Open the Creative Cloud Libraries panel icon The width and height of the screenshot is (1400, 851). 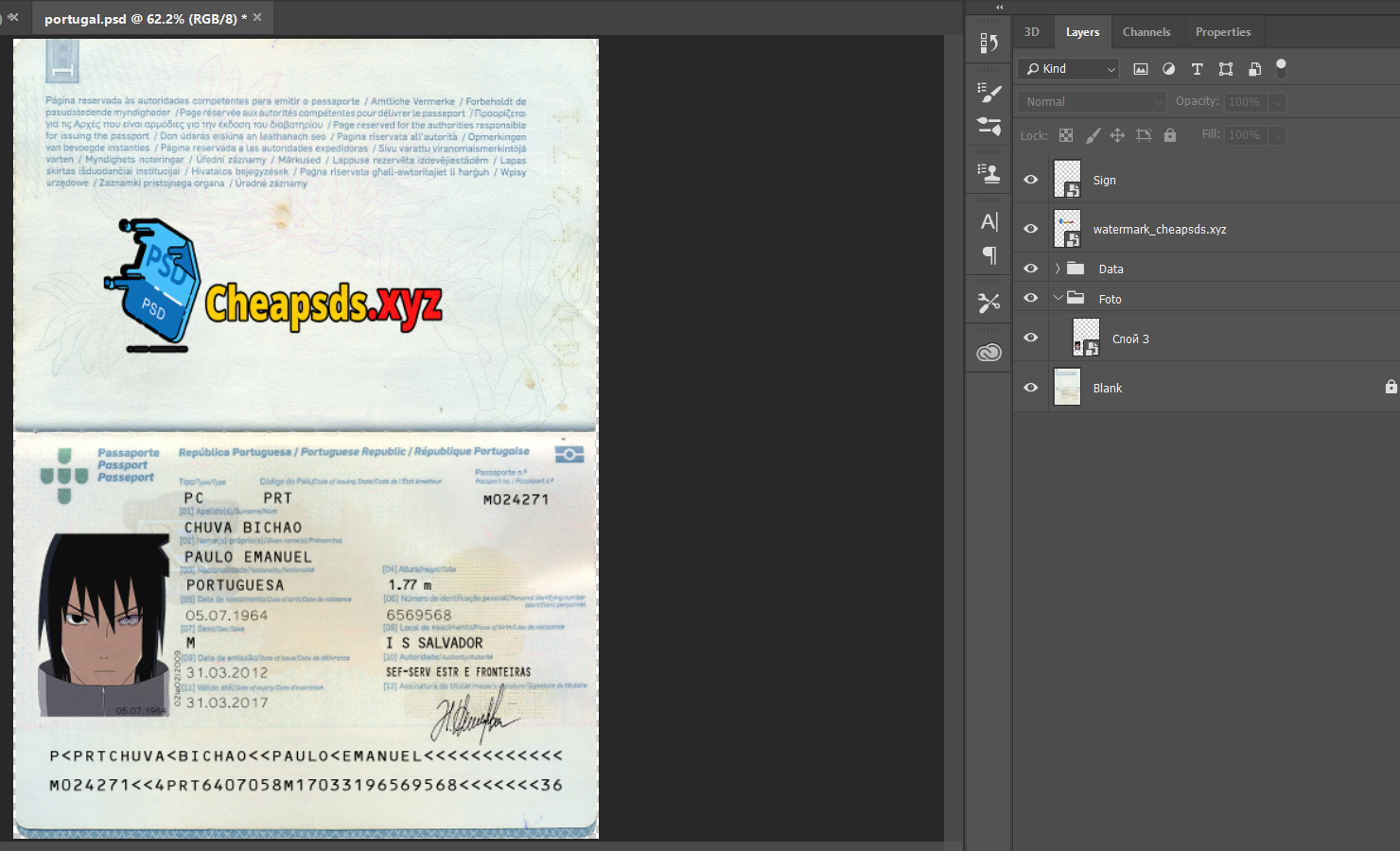point(989,353)
